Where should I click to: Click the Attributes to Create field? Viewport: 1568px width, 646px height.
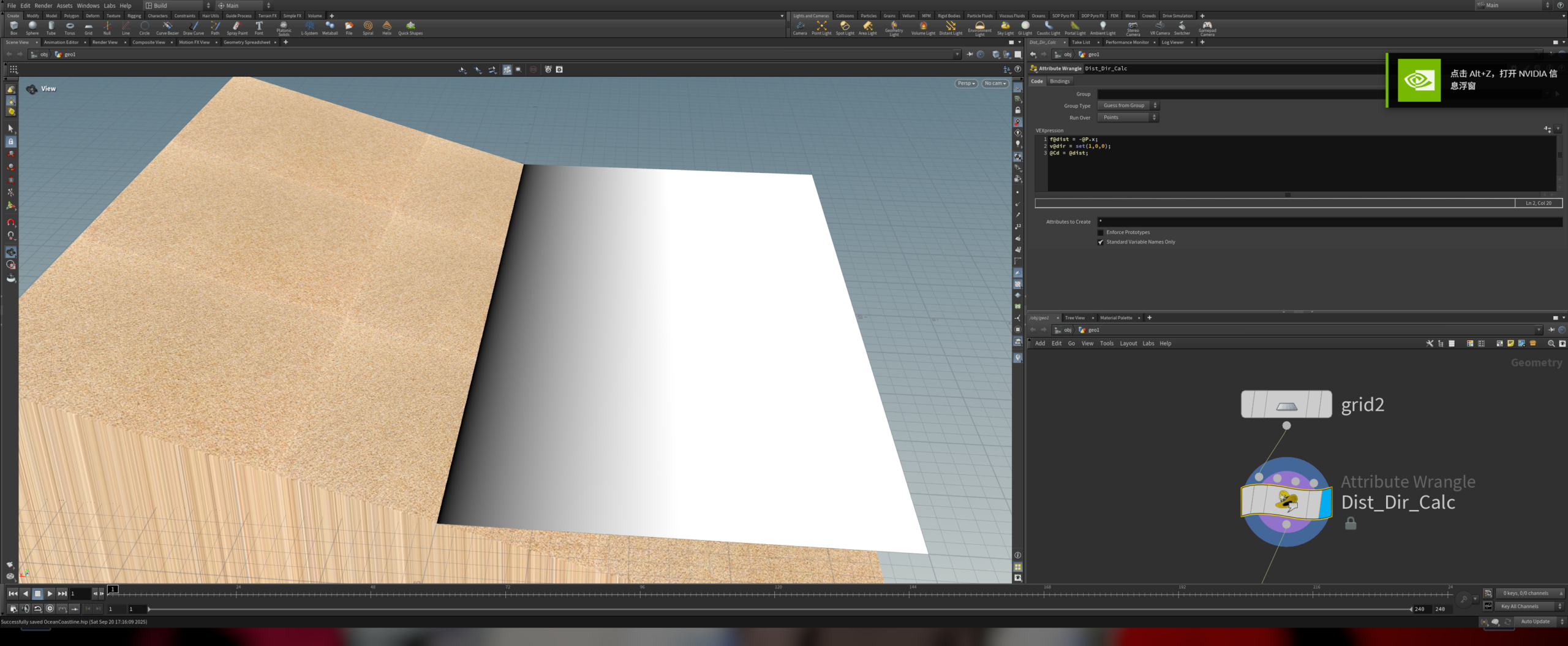tap(1329, 222)
